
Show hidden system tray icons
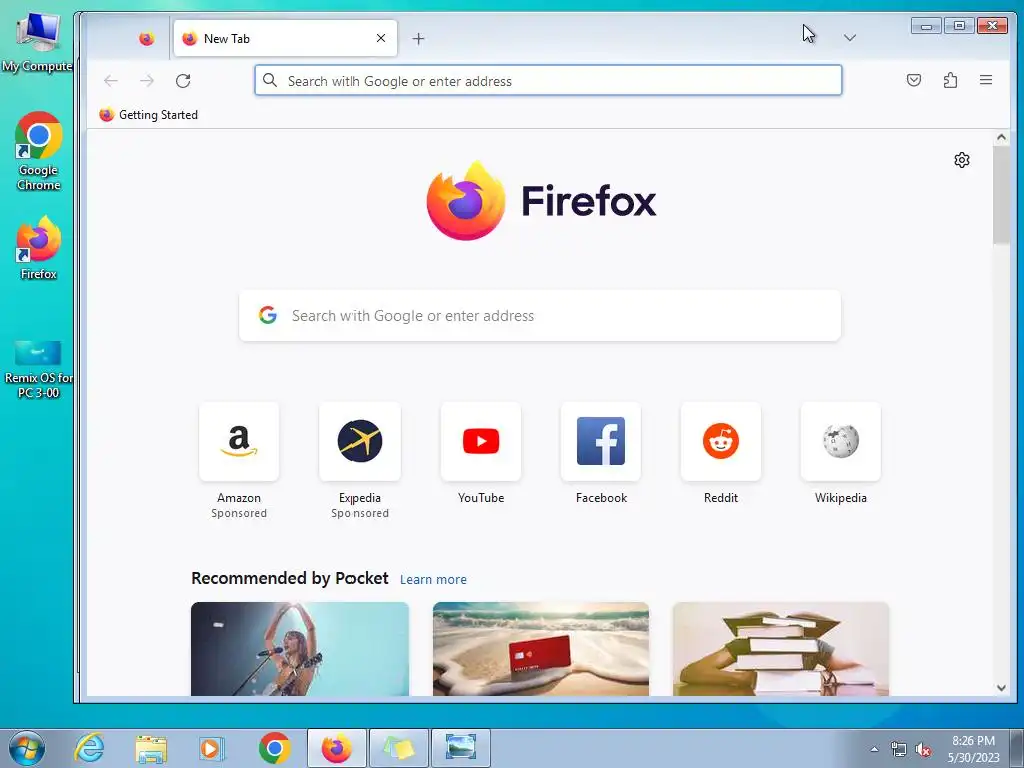point(874,749)
